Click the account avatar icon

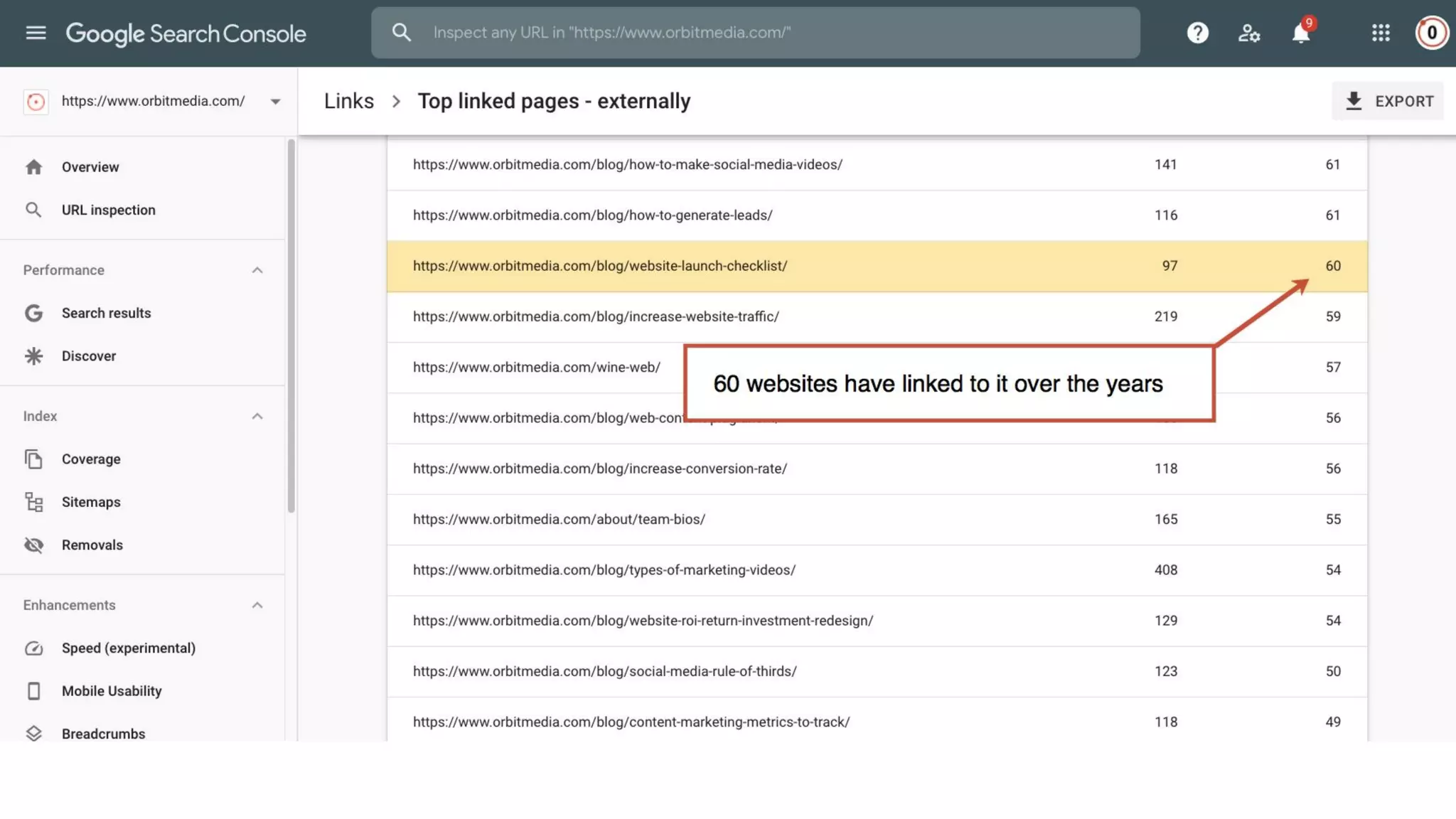pyautogui.click(x=1431, y=33)
